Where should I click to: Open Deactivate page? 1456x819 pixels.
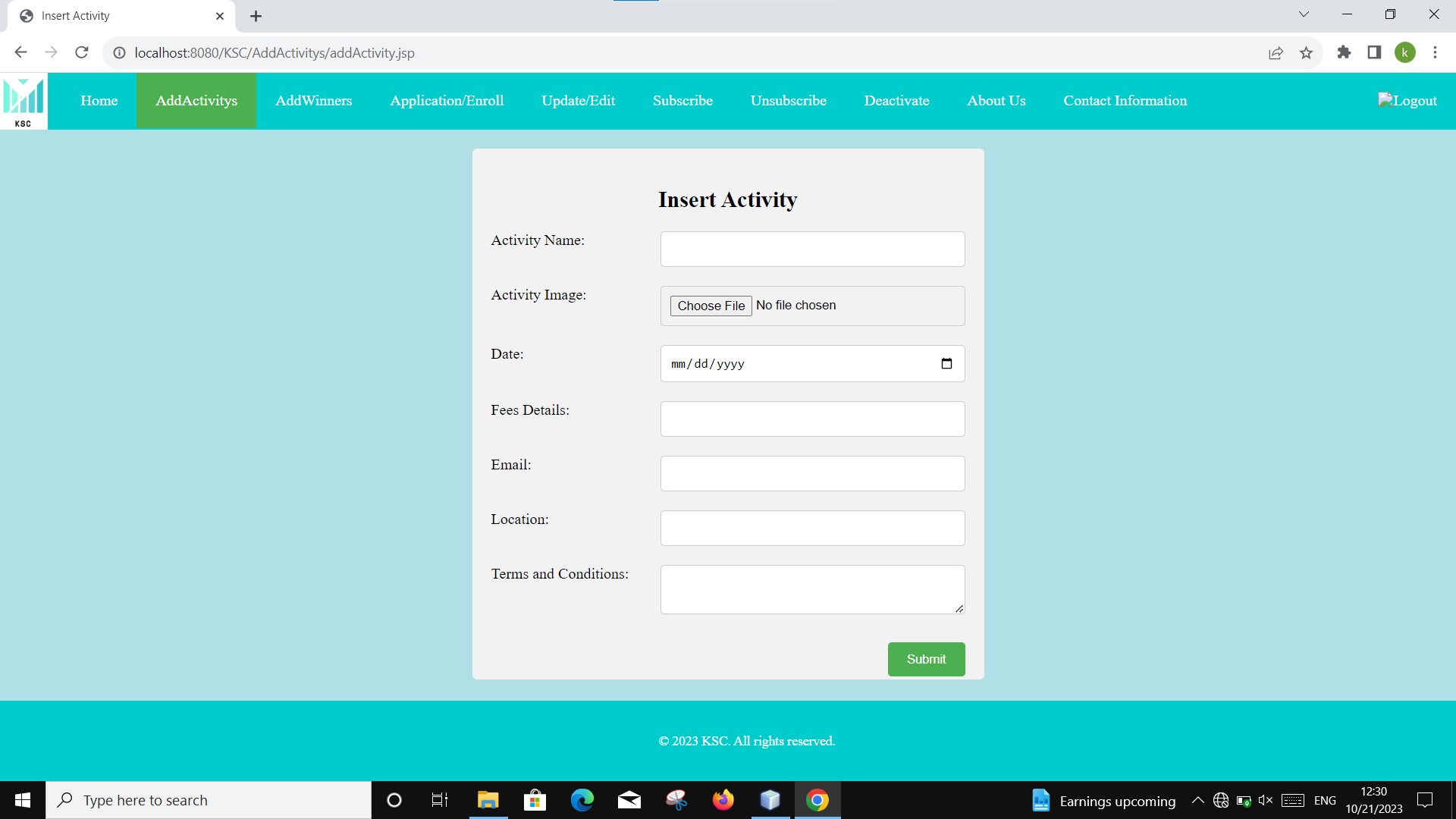(x=896, y=101)
